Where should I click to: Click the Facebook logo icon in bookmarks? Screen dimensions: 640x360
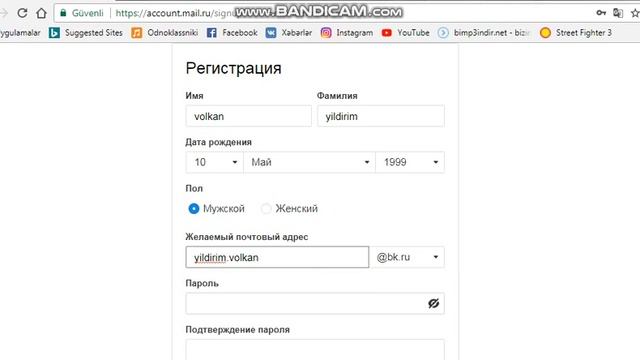211,33
